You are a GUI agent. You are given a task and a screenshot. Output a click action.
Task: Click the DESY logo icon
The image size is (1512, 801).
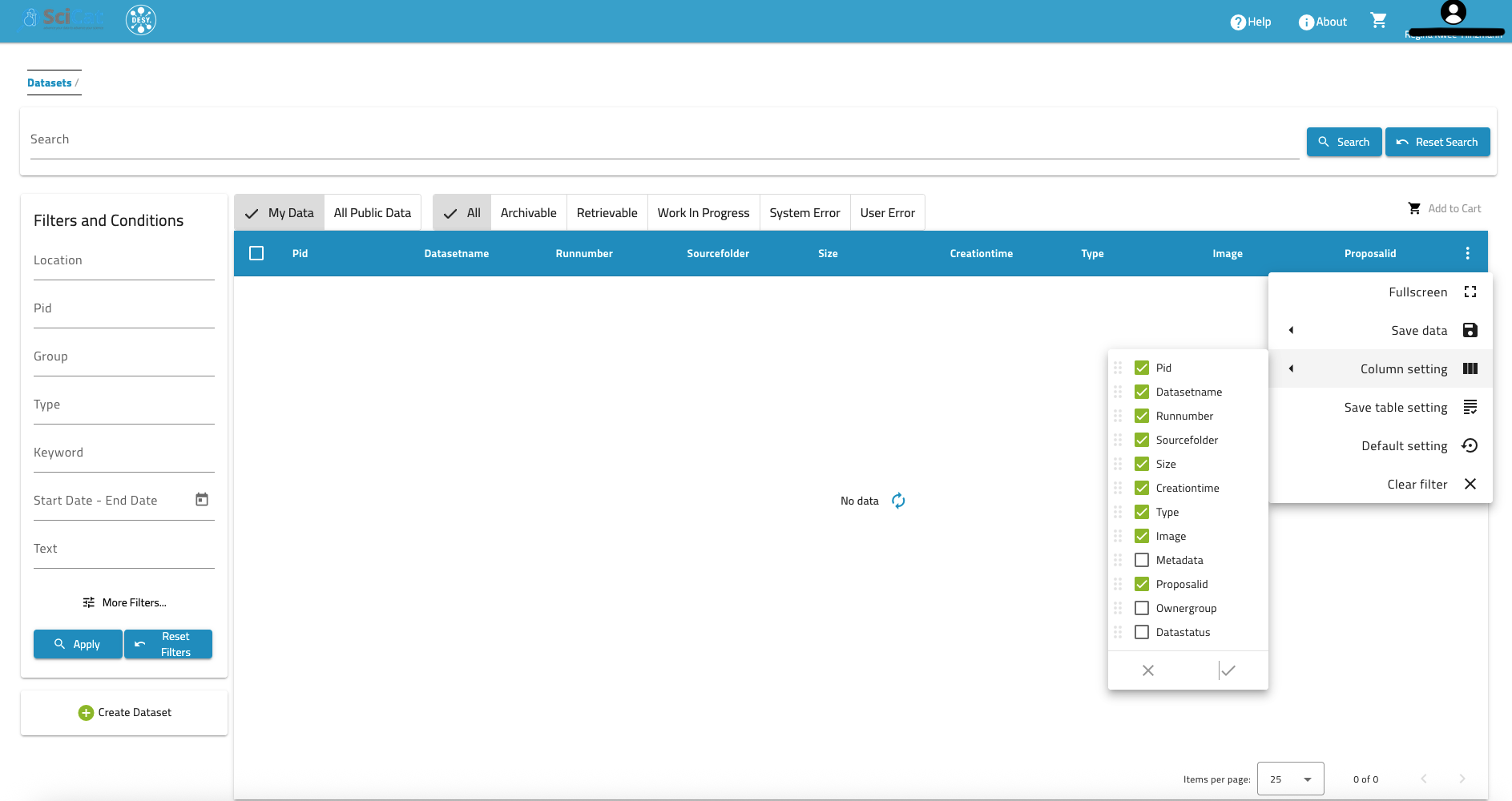tap(141, 20)
